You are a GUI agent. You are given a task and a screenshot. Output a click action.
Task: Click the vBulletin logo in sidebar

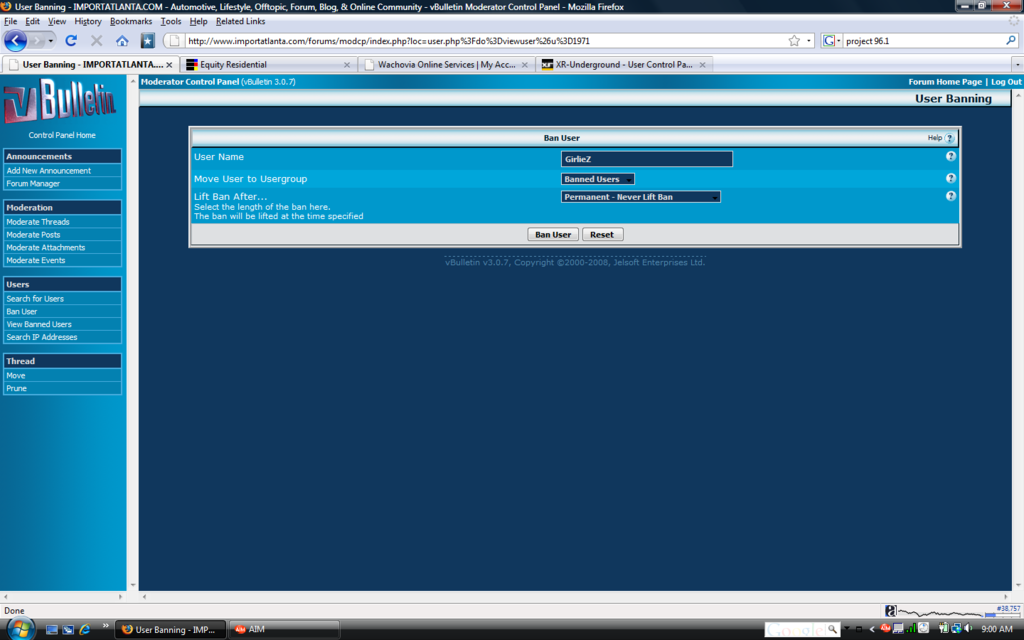60,104
